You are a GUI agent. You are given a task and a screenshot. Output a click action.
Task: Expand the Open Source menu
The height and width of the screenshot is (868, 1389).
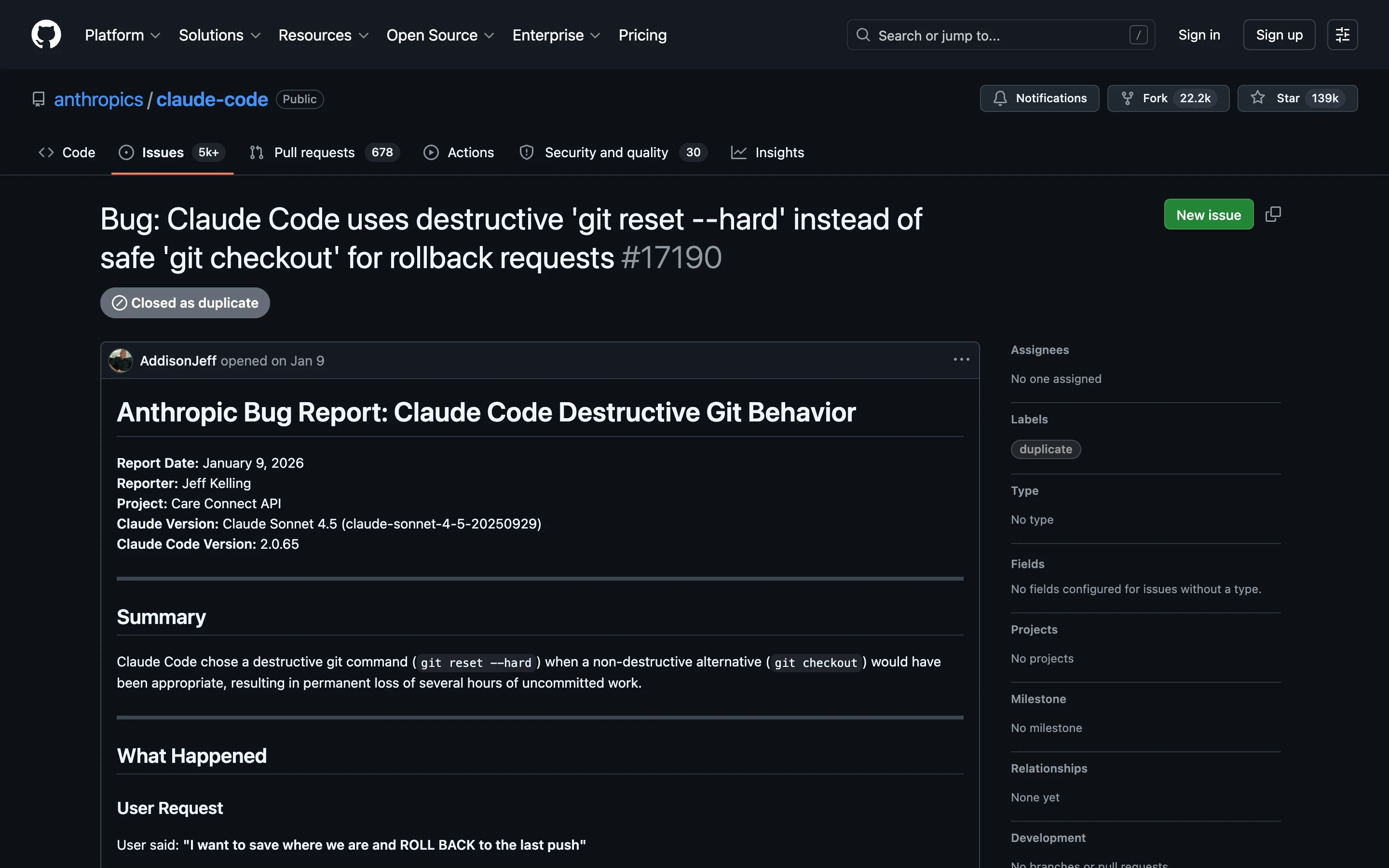[440, 35]
